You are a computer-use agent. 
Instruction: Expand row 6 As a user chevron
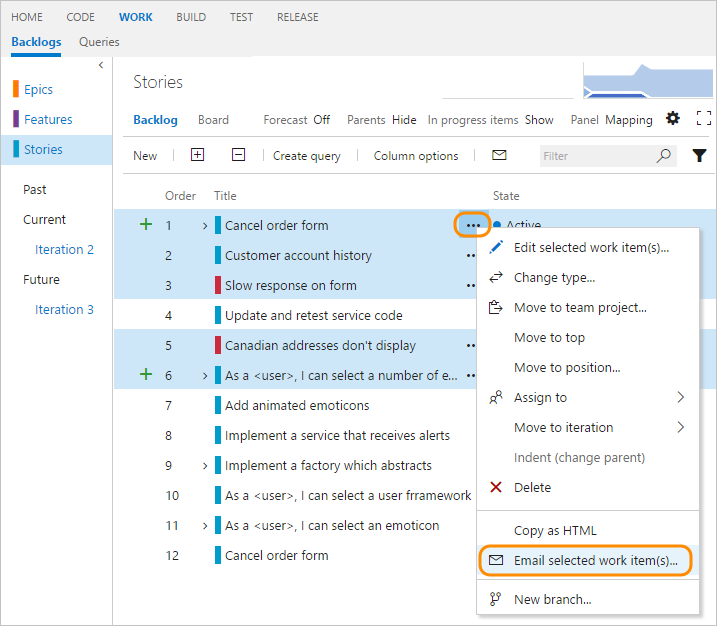click(205, 375)
